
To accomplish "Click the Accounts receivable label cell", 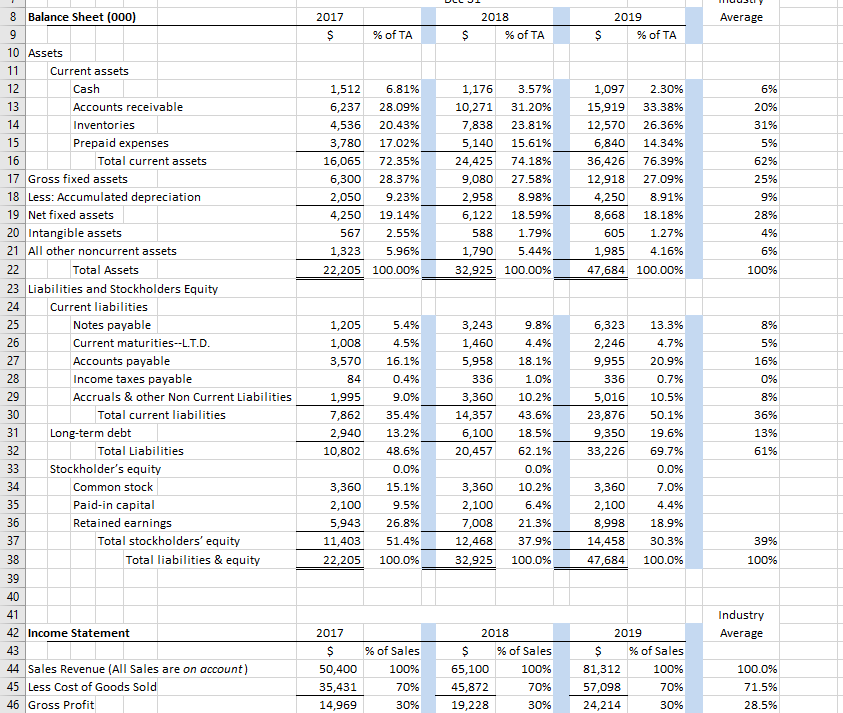I will click(119, 107).
